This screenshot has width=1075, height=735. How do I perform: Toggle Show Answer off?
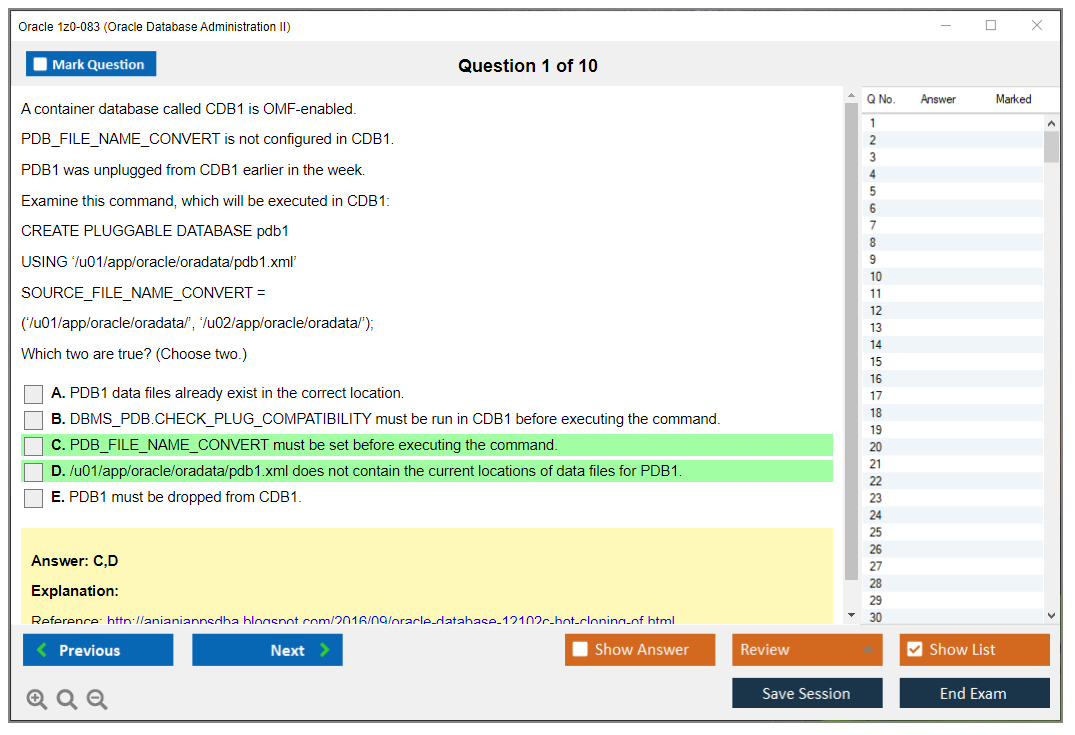click(x=580, y=649)
